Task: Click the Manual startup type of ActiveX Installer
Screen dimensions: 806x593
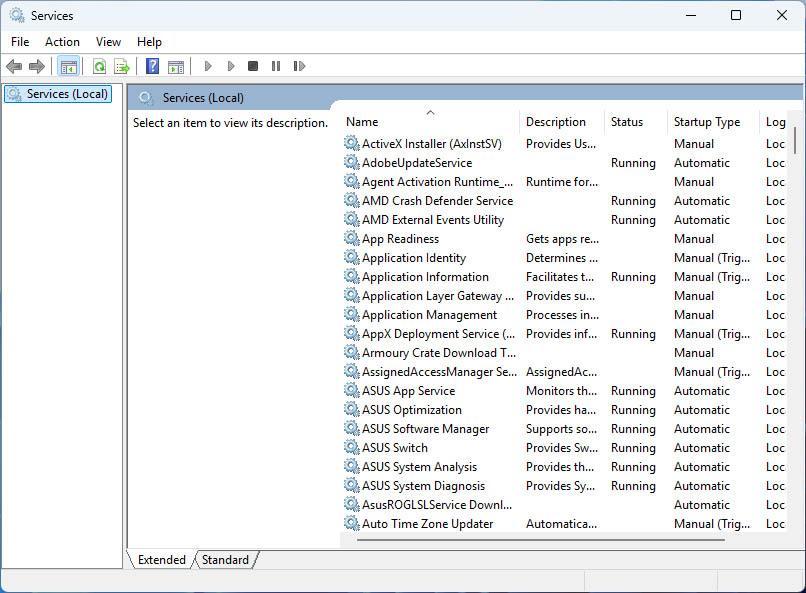Action: 693,144
